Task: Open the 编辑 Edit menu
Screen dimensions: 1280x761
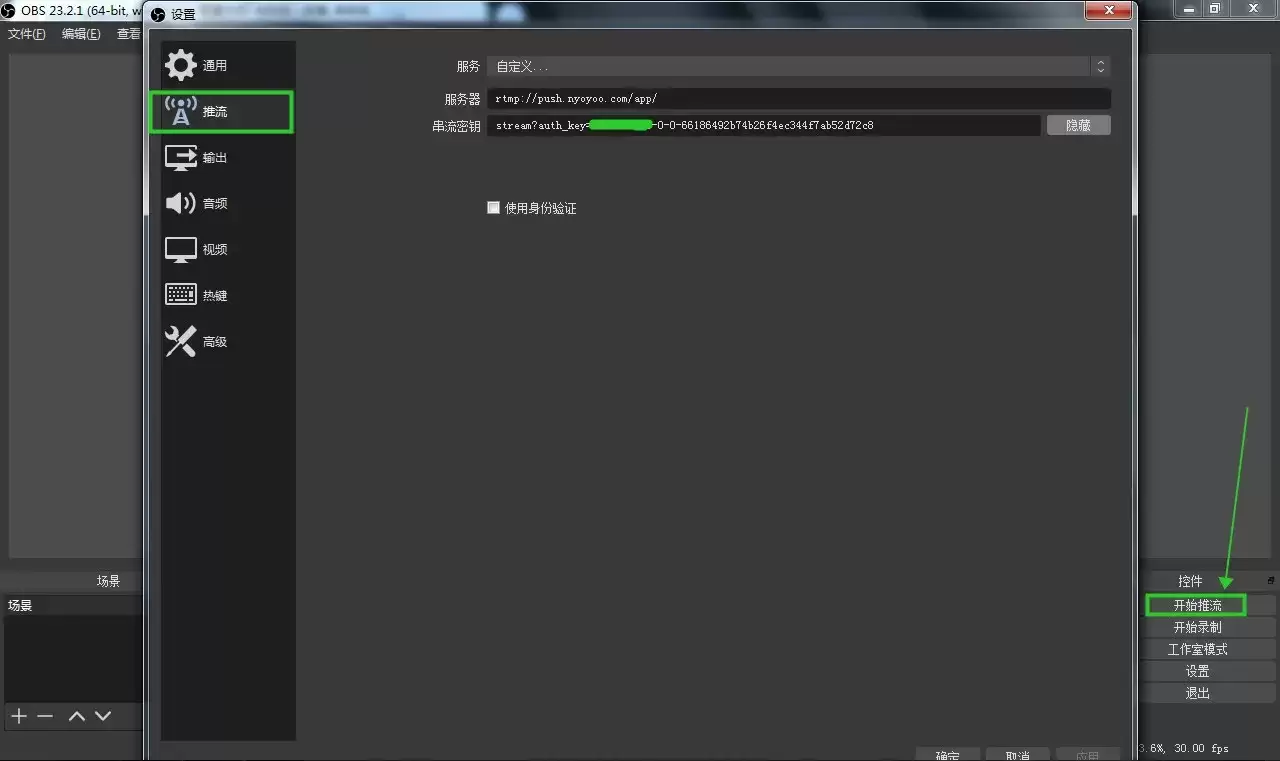Action: (x=81, y=34)
